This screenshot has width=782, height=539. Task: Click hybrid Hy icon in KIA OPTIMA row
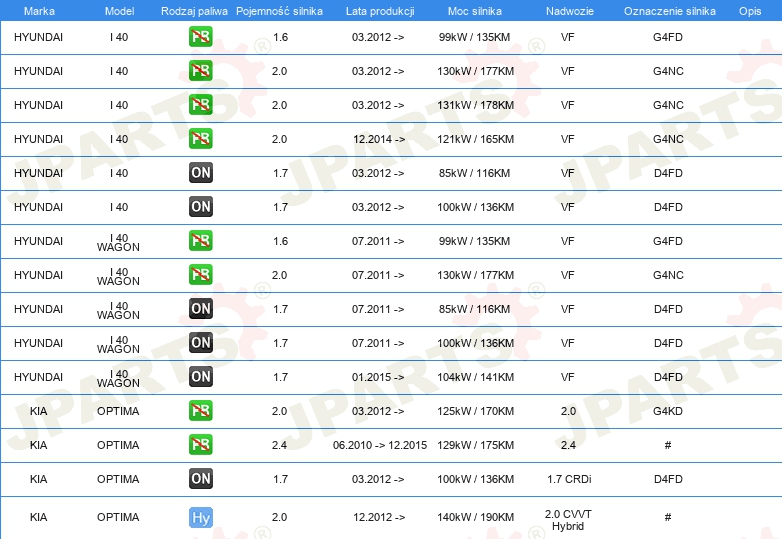point(200,517)
